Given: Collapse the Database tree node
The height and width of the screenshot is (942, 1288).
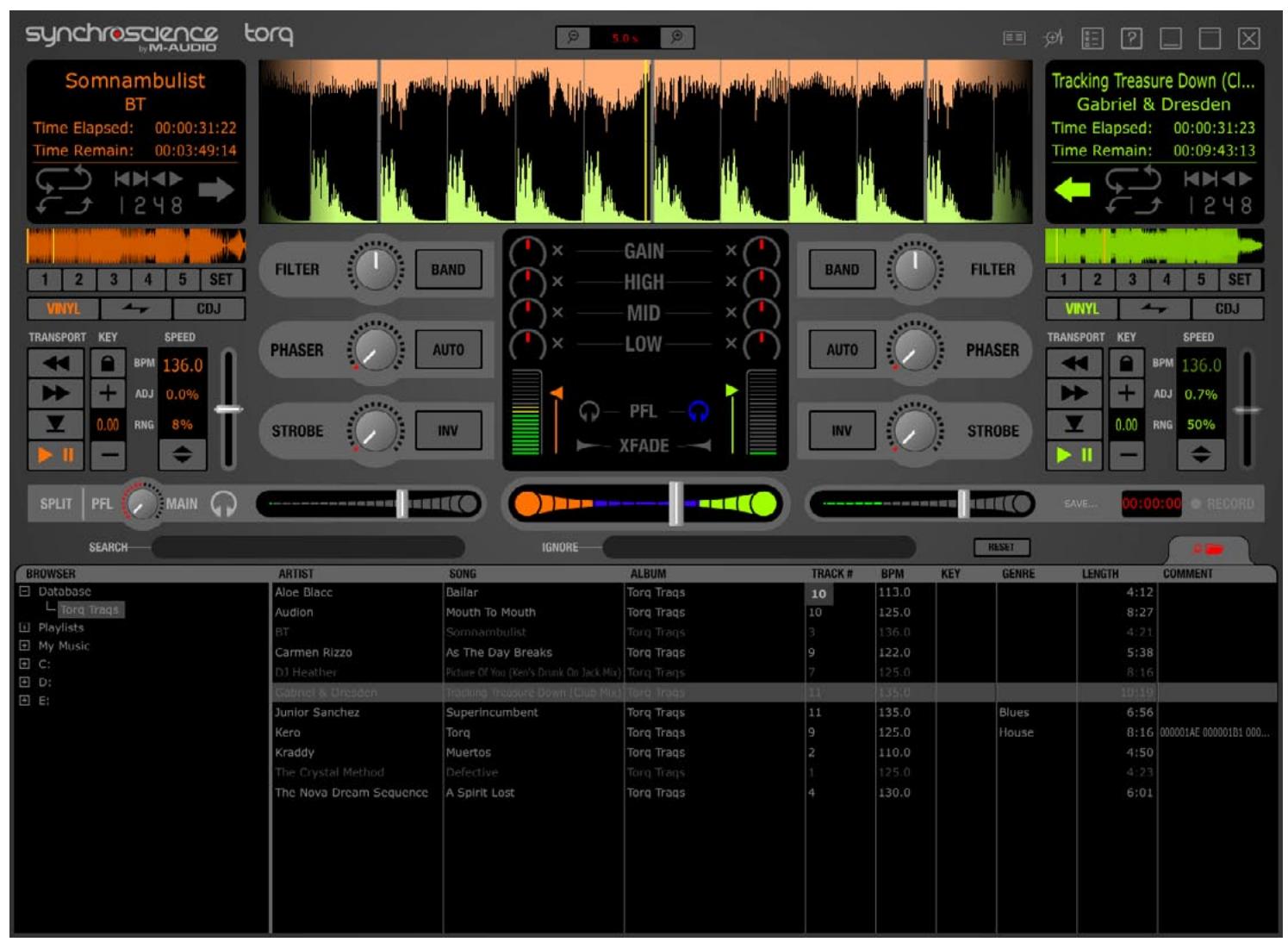Looking at the screenshot, I should pos(25,591).
